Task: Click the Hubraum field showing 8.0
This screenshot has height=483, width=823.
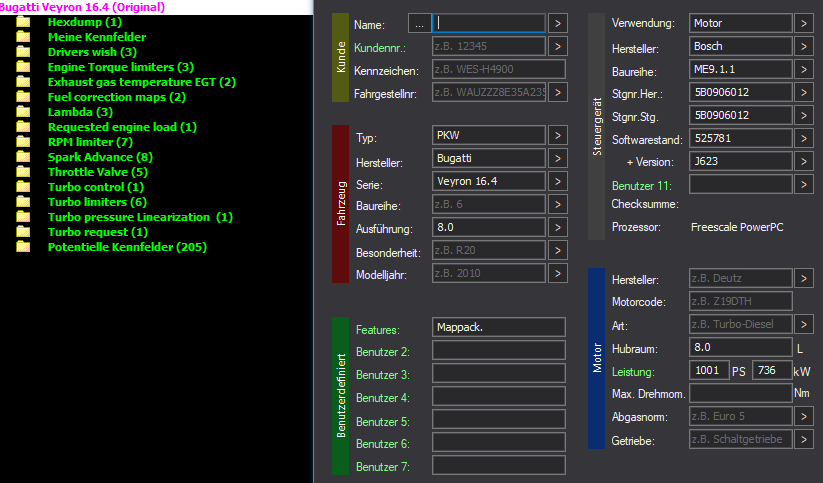Action: coord(741,348)
